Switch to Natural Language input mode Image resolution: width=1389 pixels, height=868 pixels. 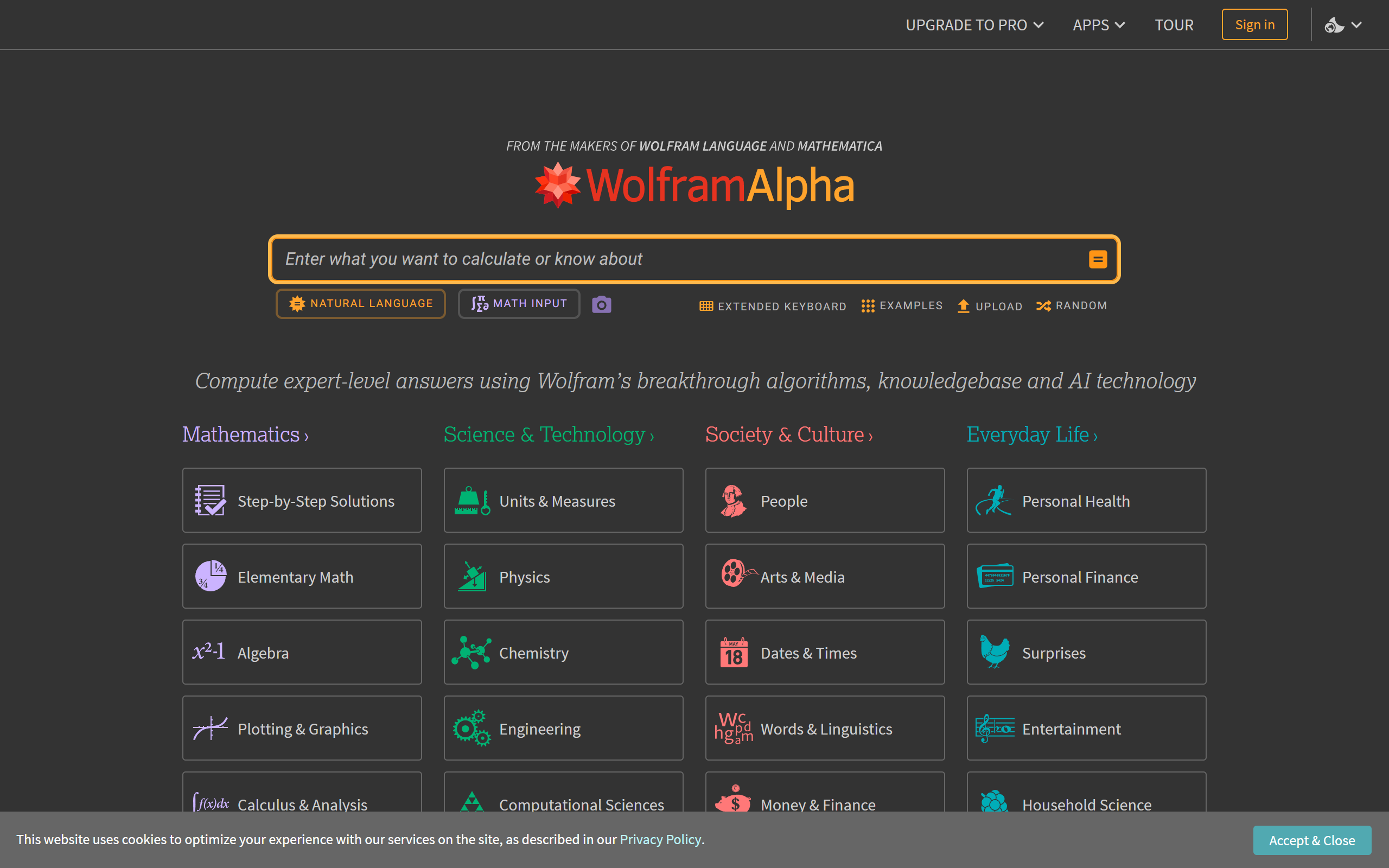(x=360, y=304)
